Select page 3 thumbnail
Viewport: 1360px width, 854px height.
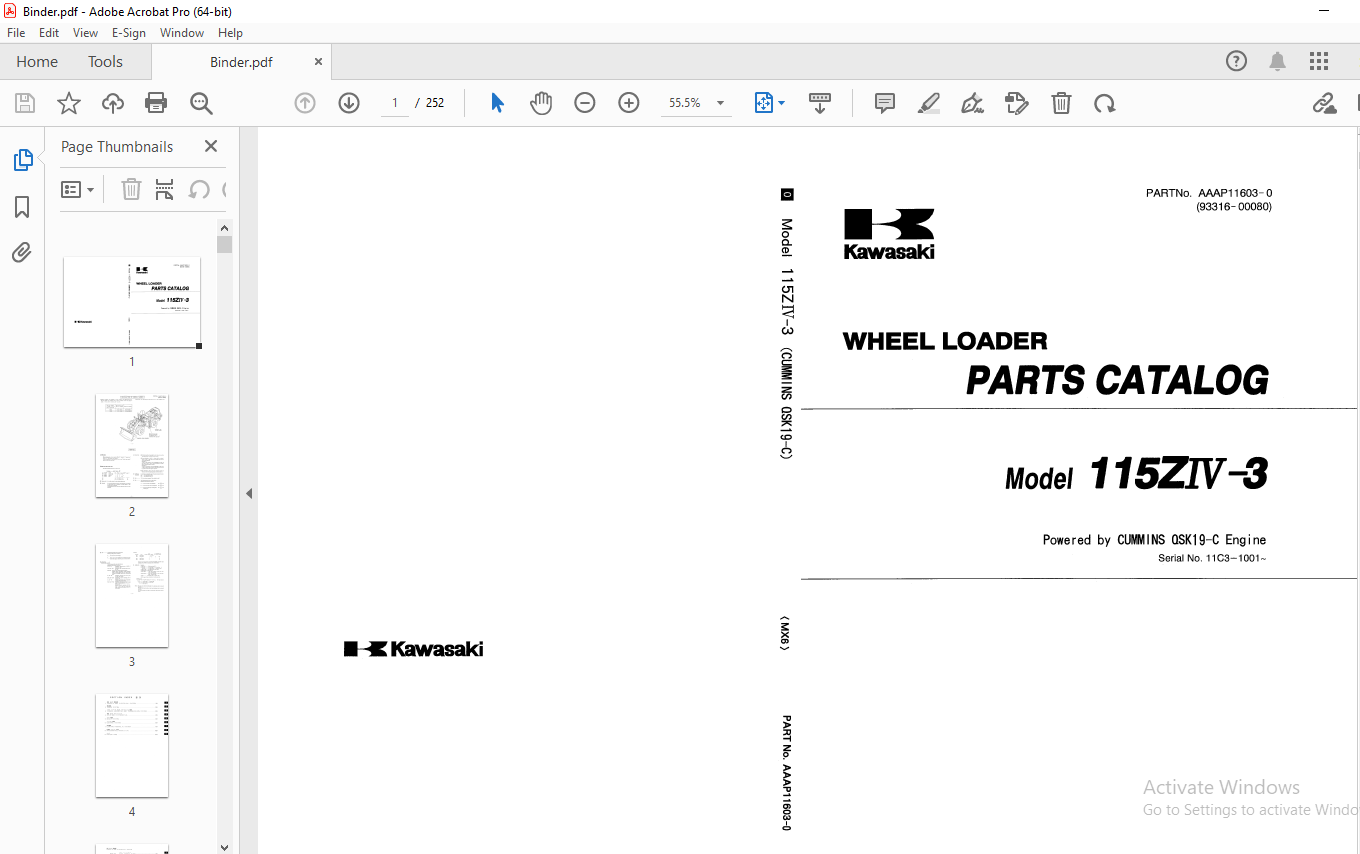(132, 596)
